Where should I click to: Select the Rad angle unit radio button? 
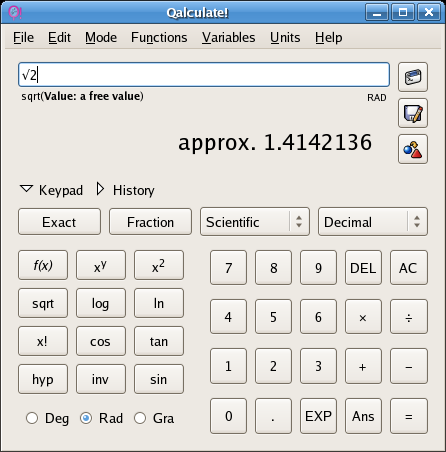(x=86, y=418)
